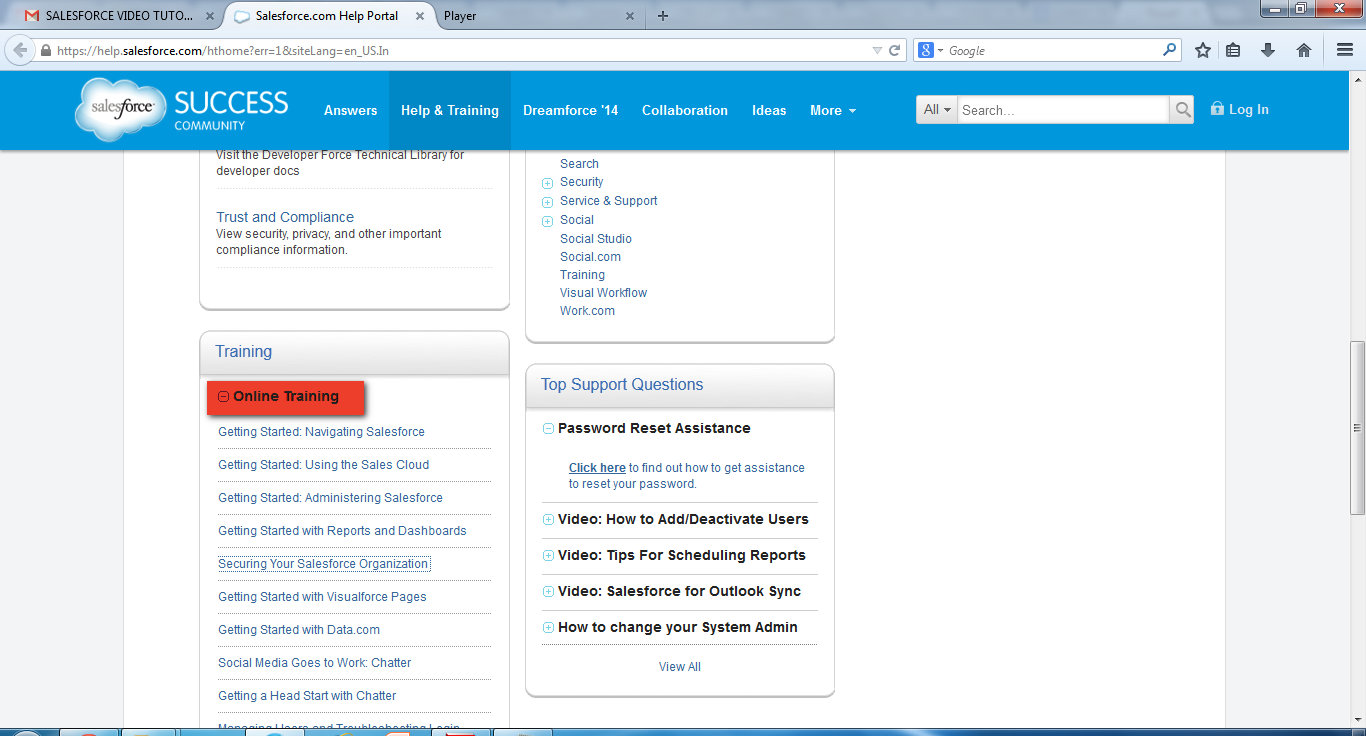This screenshot has width=1366, height=736.
Task: Click the Log In link
Action: (1248, 110)
